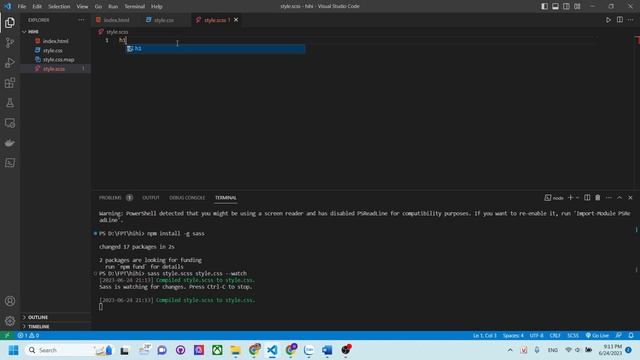The image size is (640, 360).
Task: Open the Extensions view
Action: (x=10, y=83)
